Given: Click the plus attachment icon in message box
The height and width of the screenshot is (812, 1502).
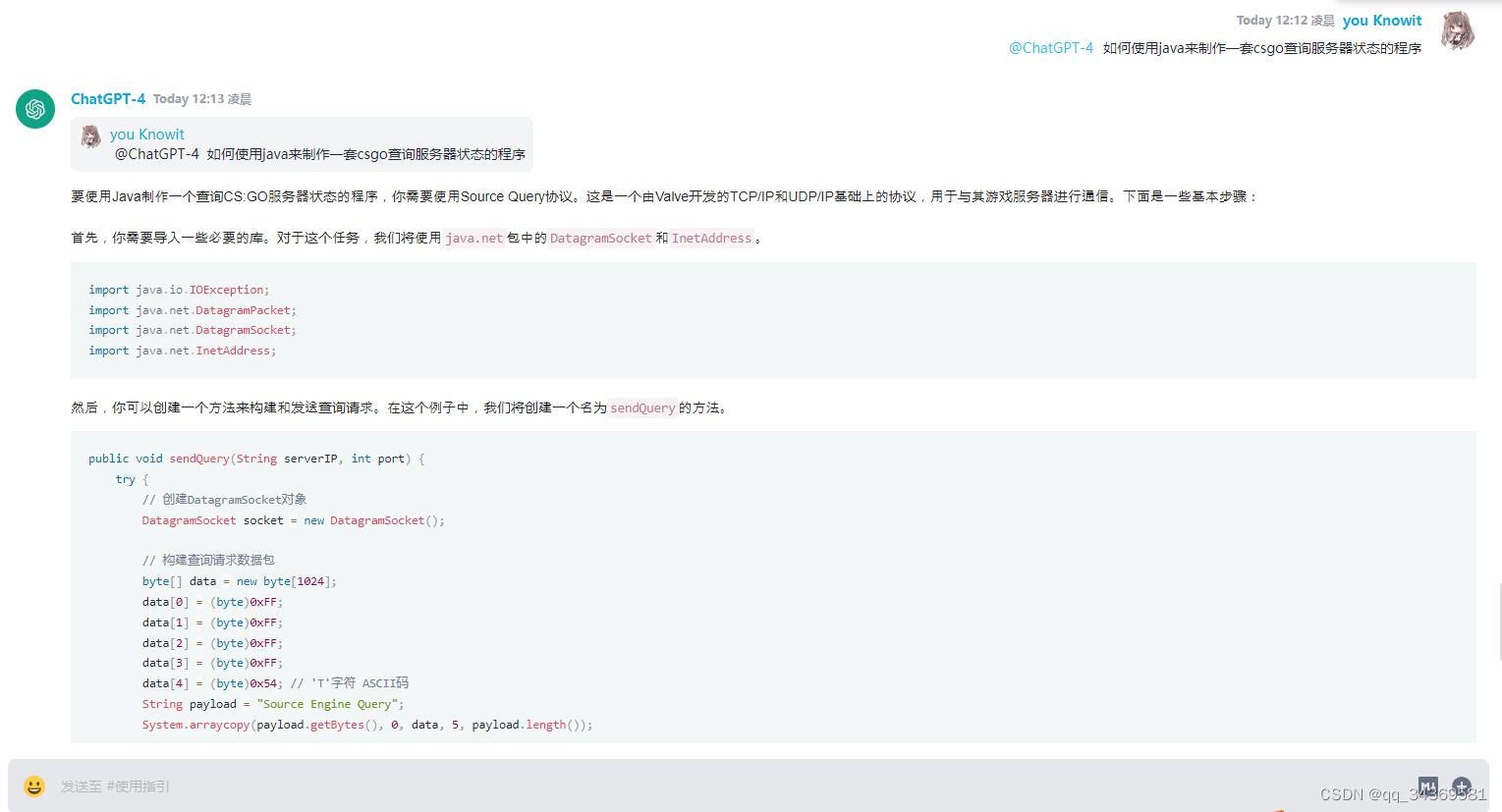Looking at the screenshot, I should (1462, 786).
